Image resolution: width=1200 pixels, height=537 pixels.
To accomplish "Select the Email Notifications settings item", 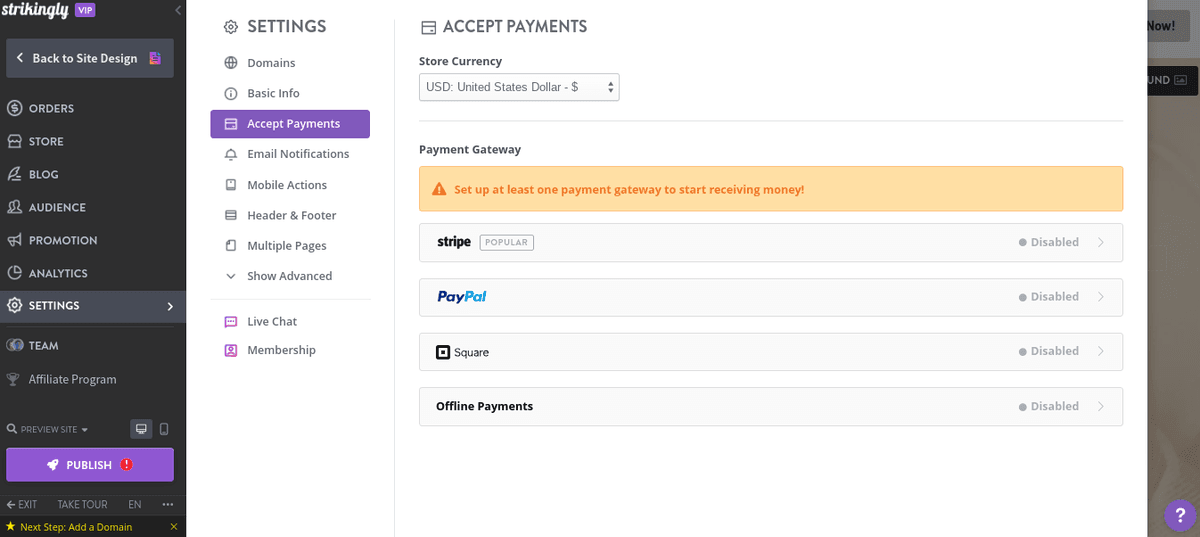I will pos(297,154).
